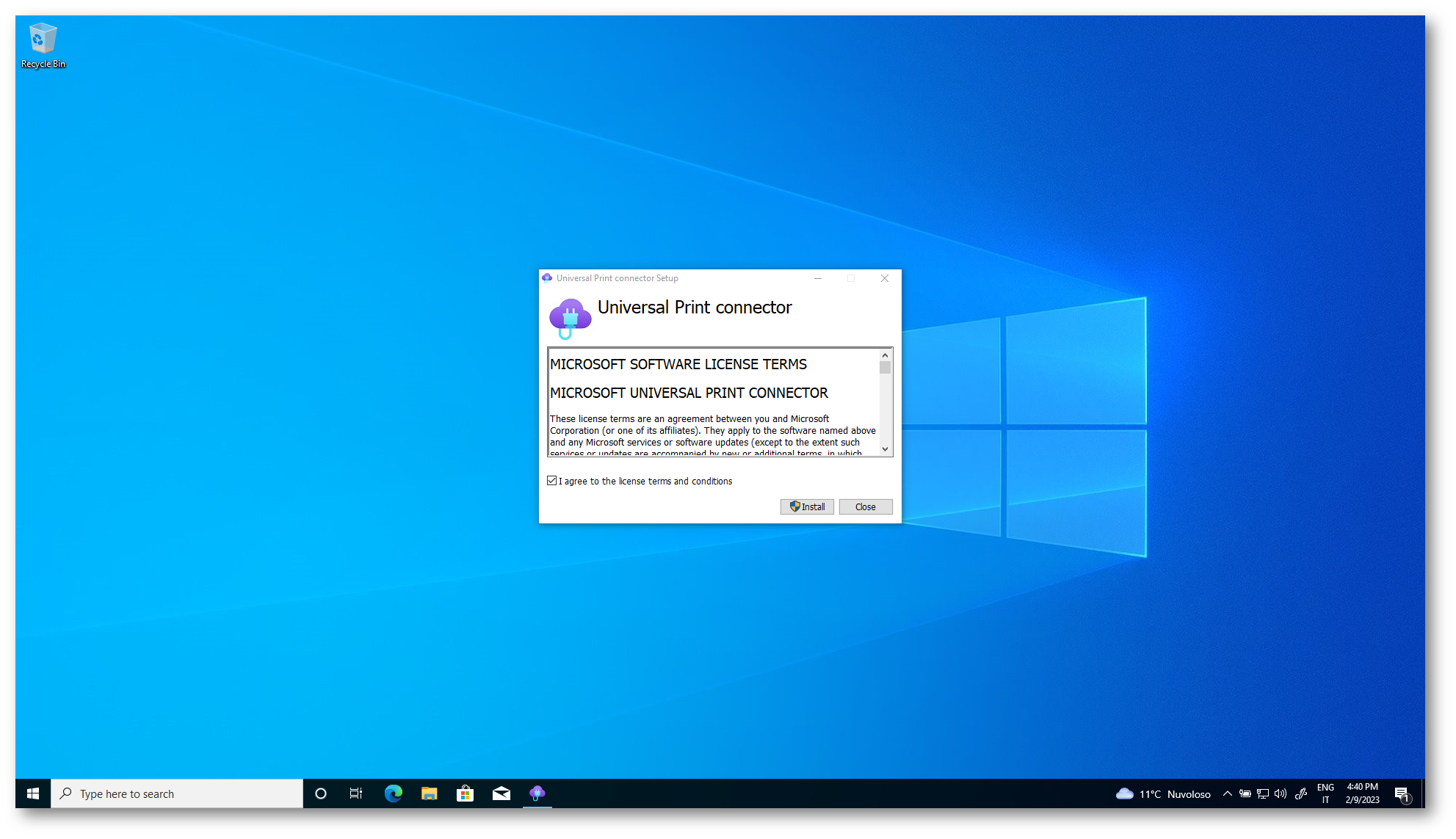The height and width of the screenshot is (839, 1456).
Task: Click the battery/power tray icon
Action: coord(1245,793)
